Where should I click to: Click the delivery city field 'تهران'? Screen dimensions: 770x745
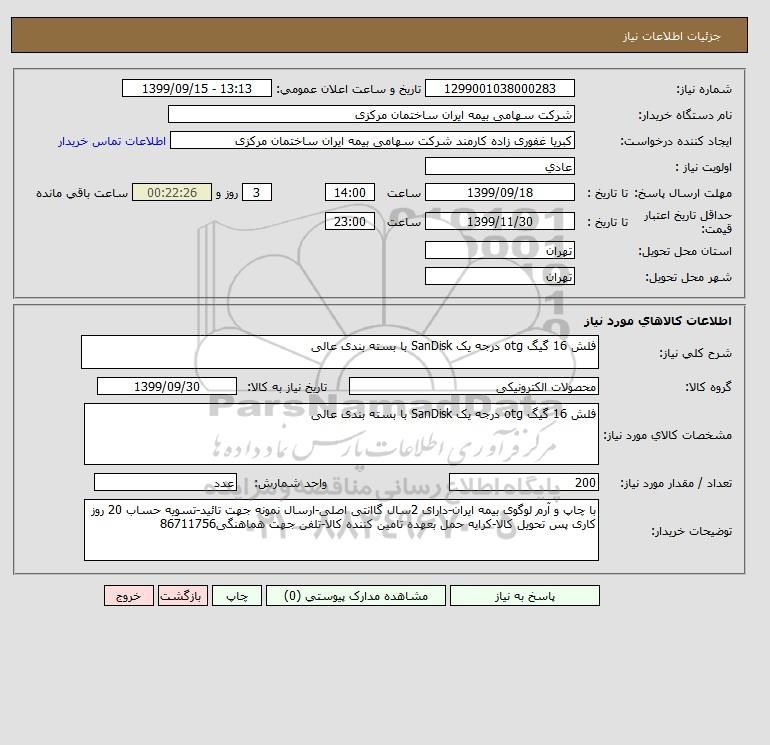[x=499, y=276]
